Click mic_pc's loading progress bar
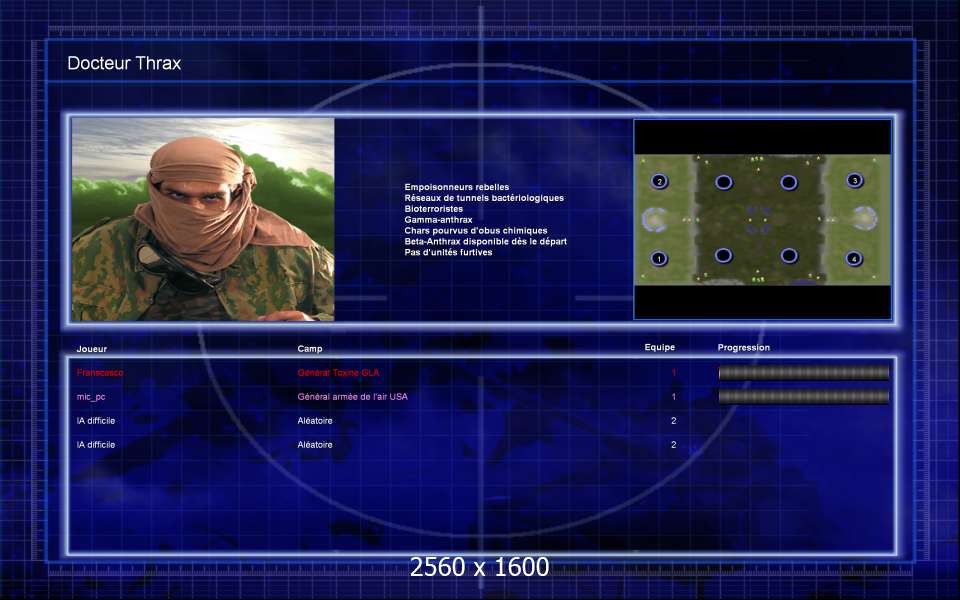This screenshot has width=960, height=600. click(x=803, y=397)
